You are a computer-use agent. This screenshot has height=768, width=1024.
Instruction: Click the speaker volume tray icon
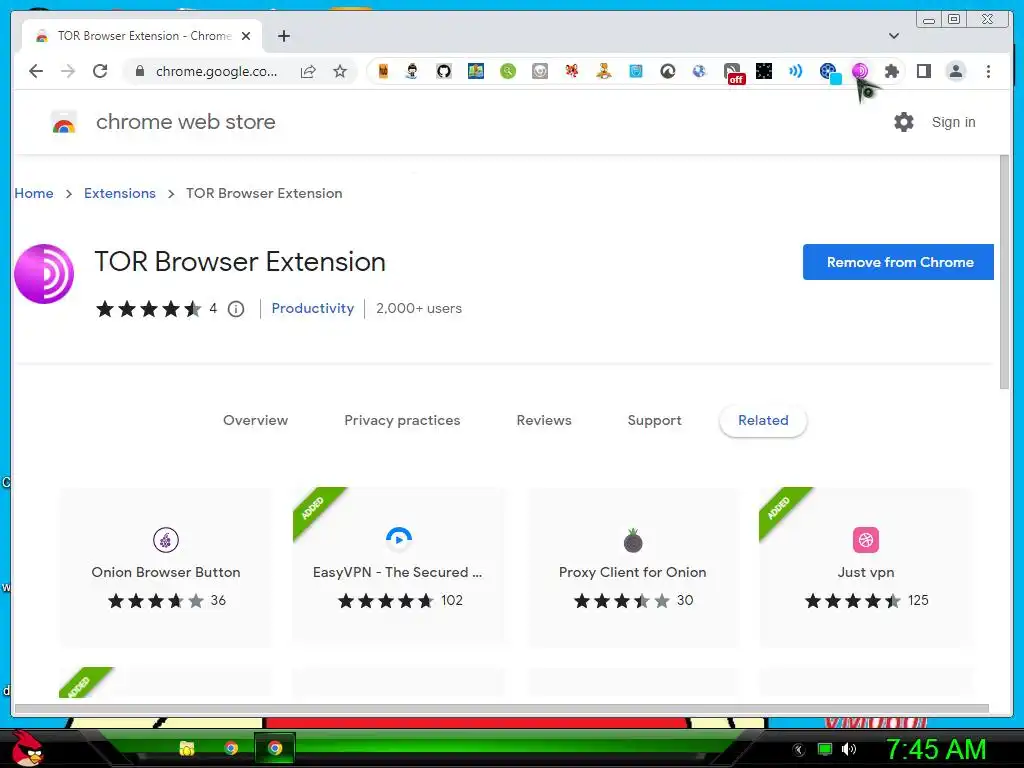849,749
